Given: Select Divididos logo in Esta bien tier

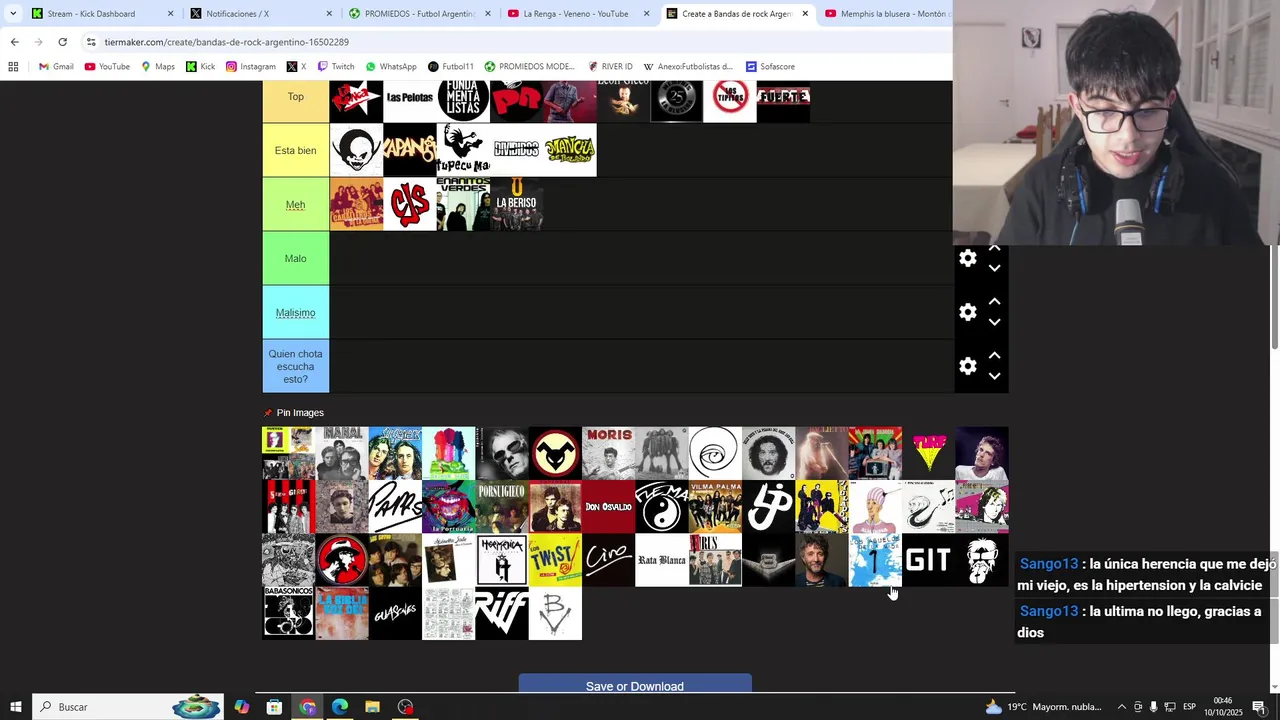Looking at the screenshot, I should (516, 150).
